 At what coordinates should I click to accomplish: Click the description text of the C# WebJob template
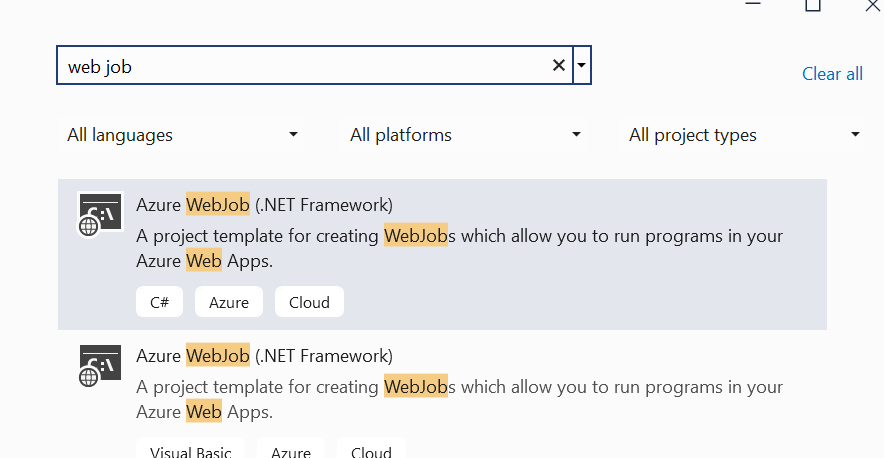(x=459, y=248)
